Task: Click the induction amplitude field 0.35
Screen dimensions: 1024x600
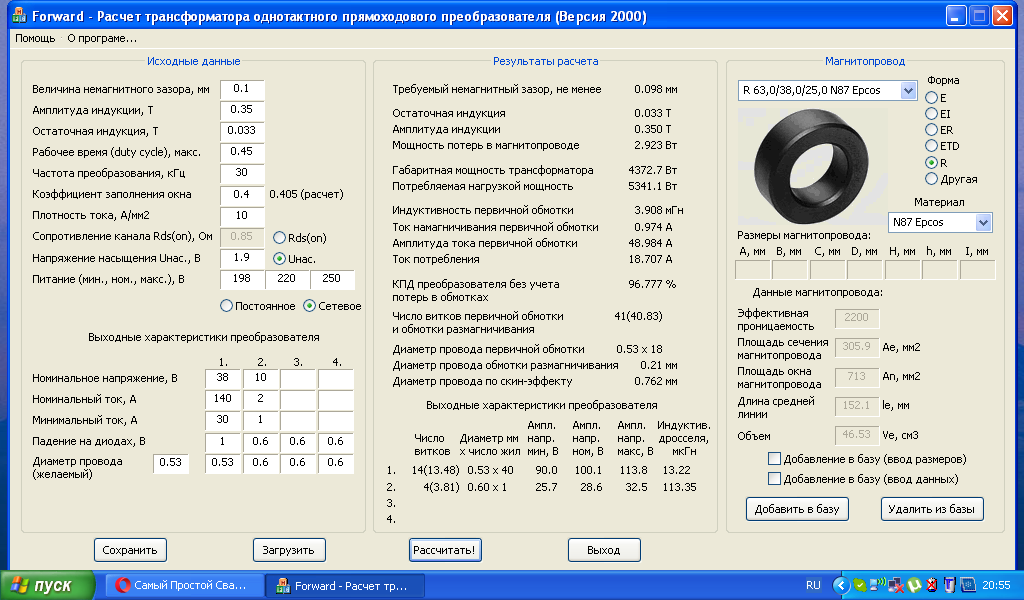Action: pyautogui.click(x=242, y=110)
